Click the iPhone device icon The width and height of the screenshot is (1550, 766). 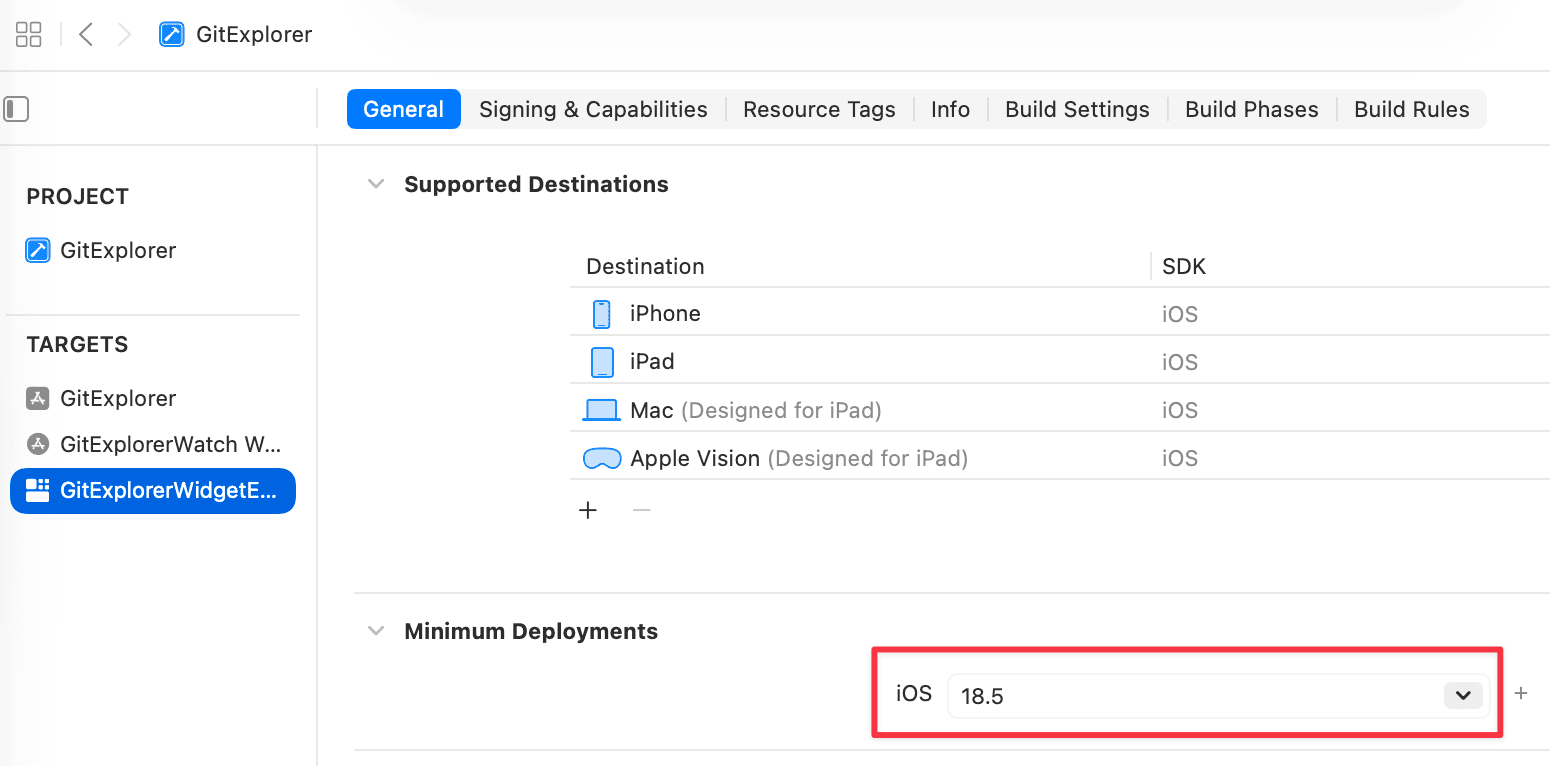tap(601, 314)
